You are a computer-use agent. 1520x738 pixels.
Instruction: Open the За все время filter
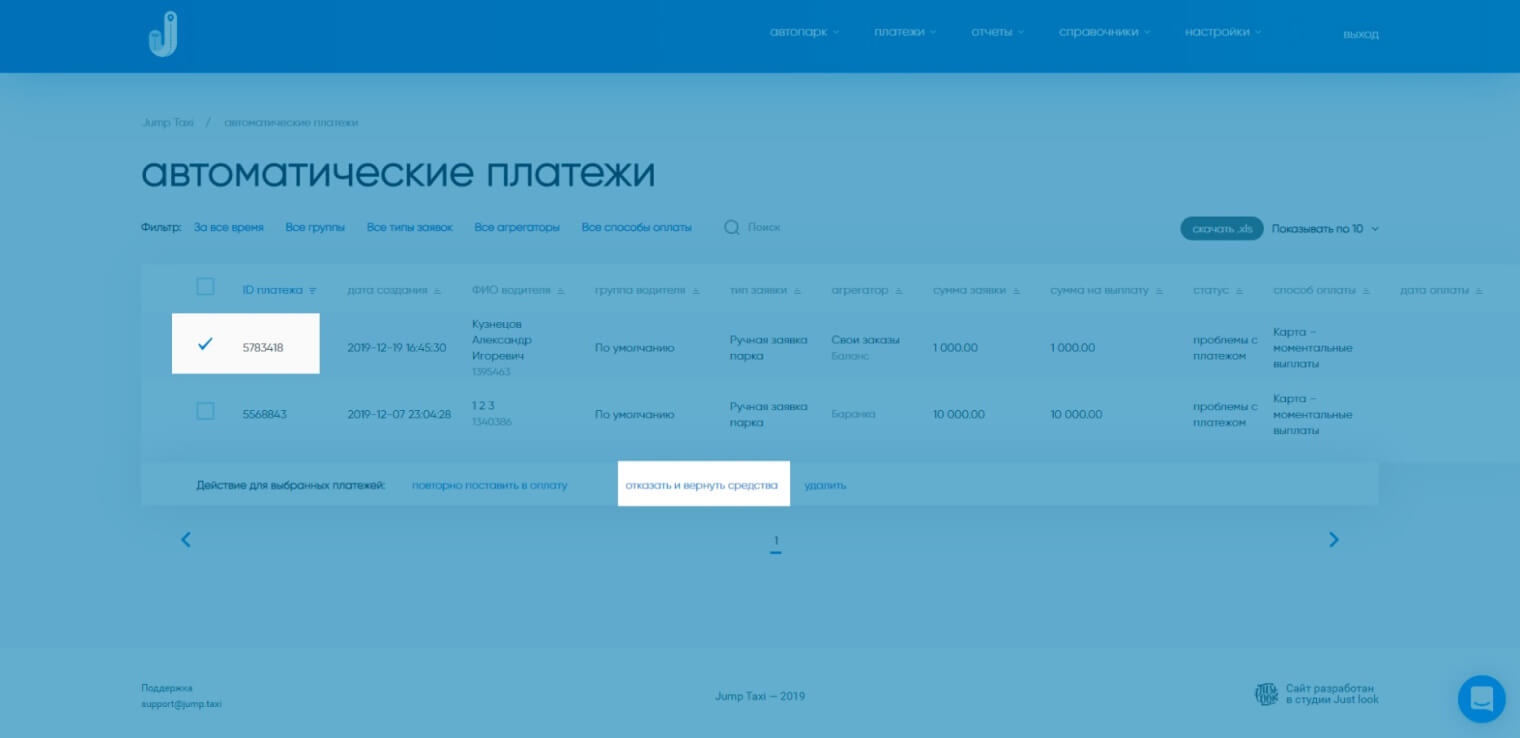[229, 228]
